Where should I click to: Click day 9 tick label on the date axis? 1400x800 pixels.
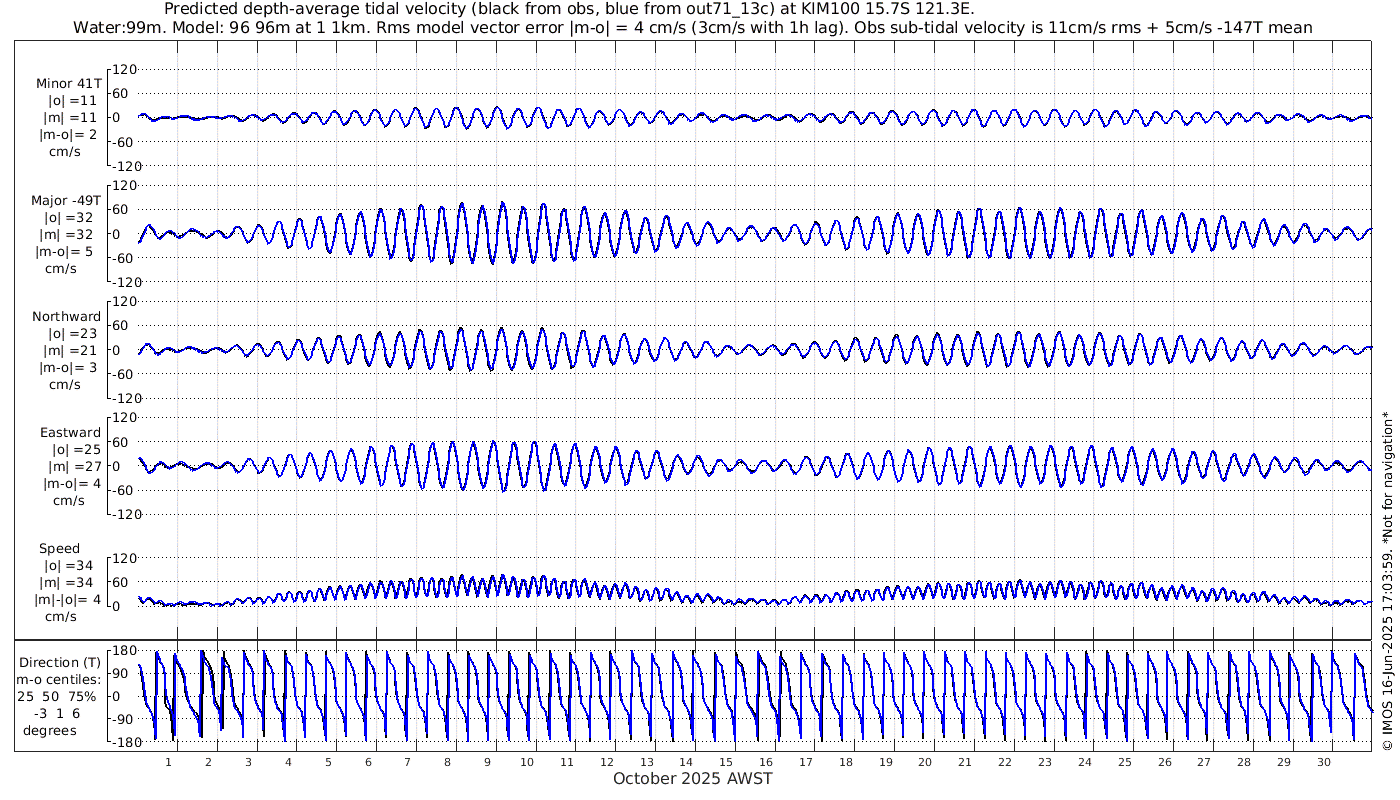487,762
